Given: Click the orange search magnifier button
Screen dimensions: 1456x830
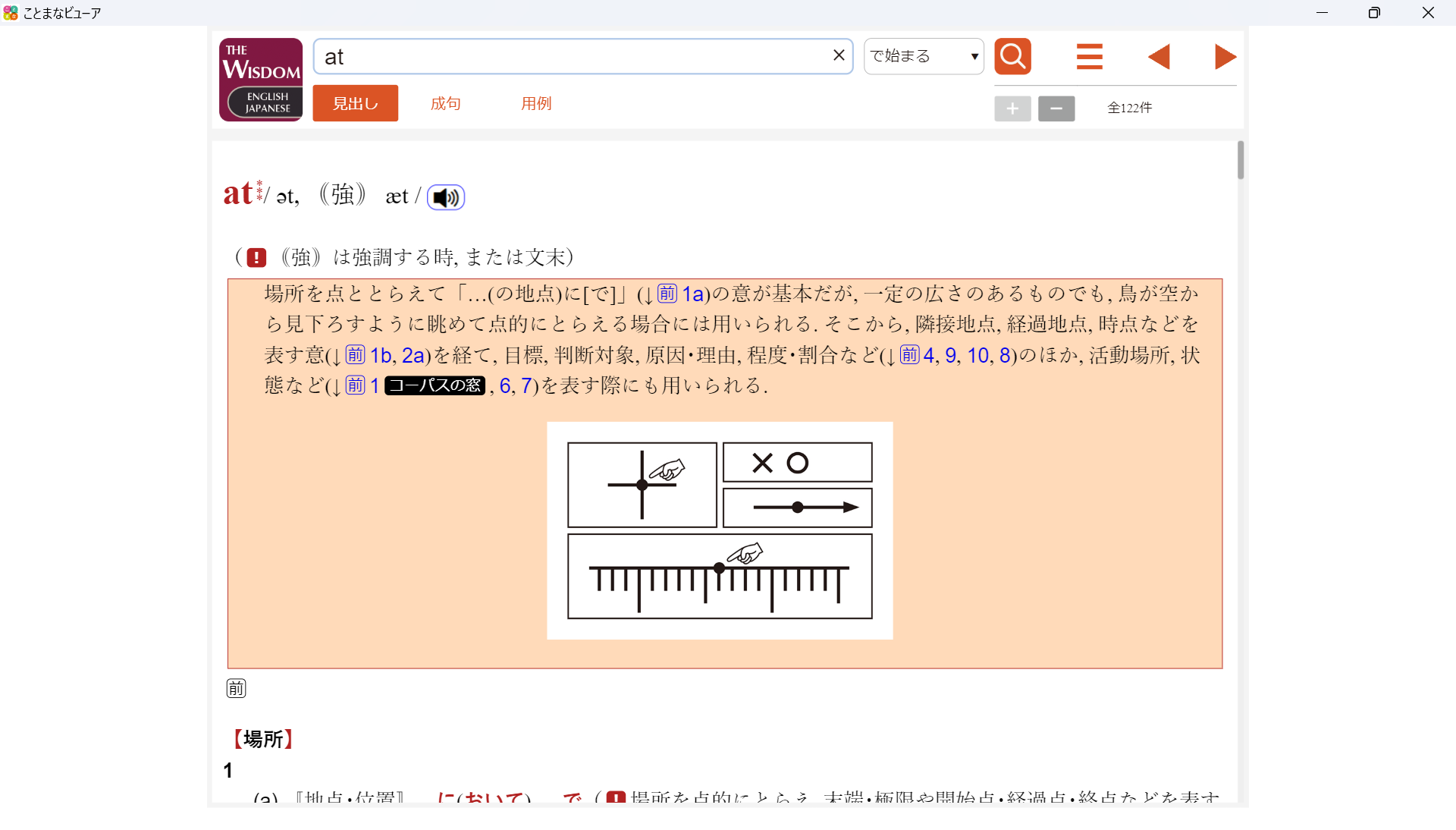Looking at the screenshot, I should (1012, 56).
